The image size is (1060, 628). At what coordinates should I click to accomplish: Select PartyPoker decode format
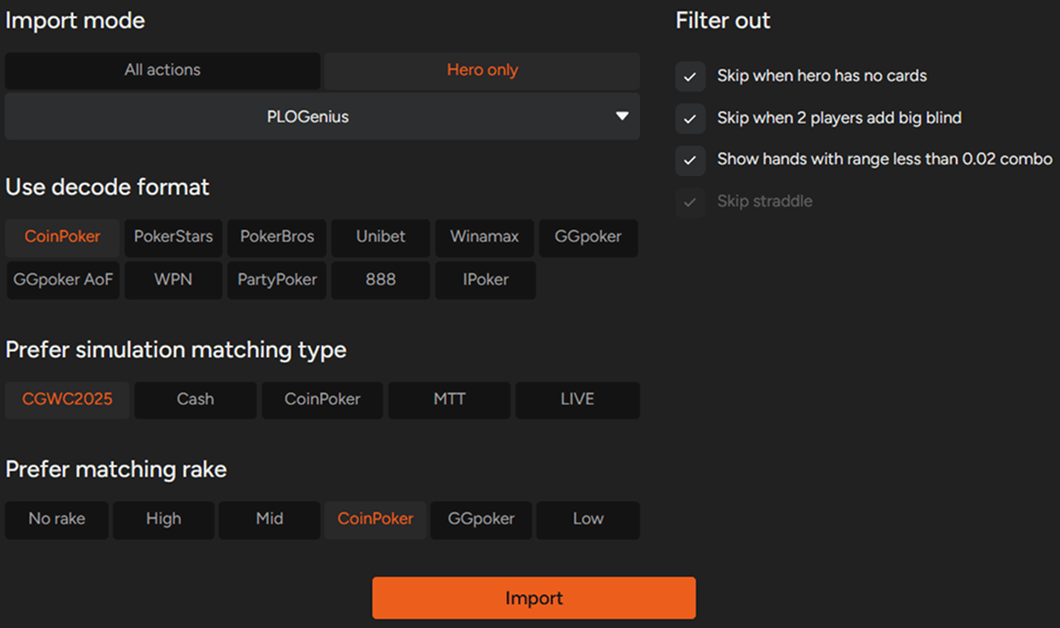coord(276,280)
